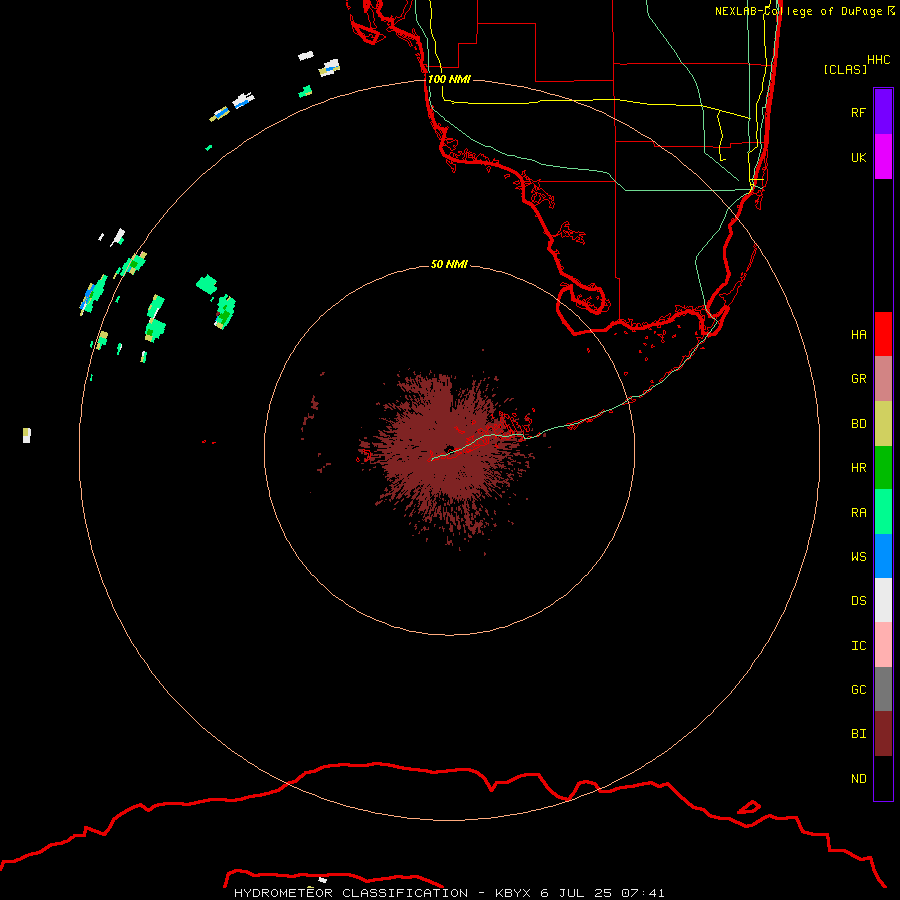
Task: Click the UK magenta legend swatch
Action: tap(883, 156)
